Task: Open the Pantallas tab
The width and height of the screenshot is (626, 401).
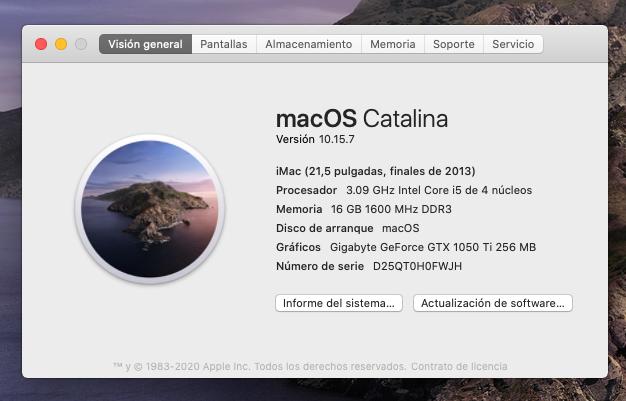Action: click(224, 44)
